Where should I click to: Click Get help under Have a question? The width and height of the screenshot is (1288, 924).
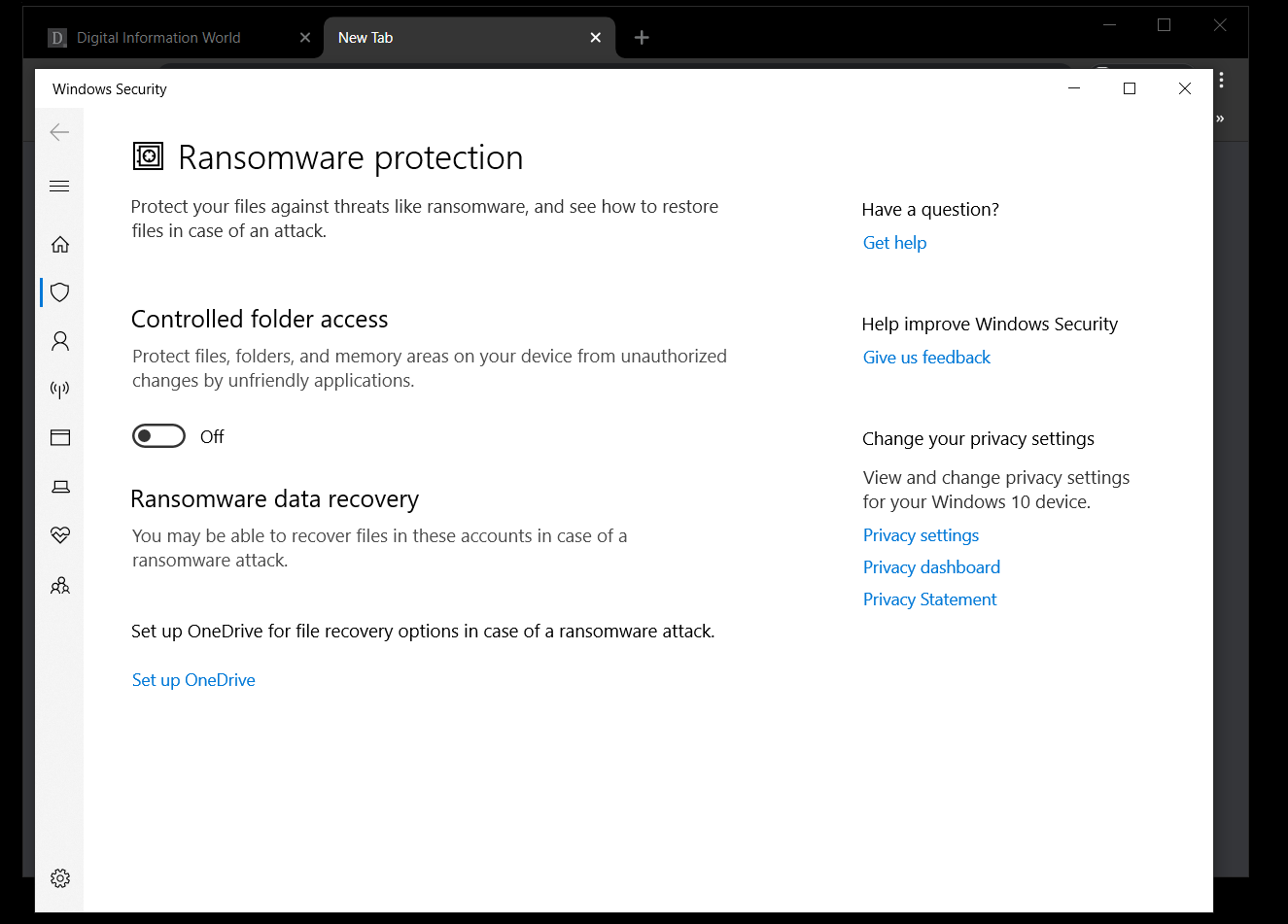893,242
